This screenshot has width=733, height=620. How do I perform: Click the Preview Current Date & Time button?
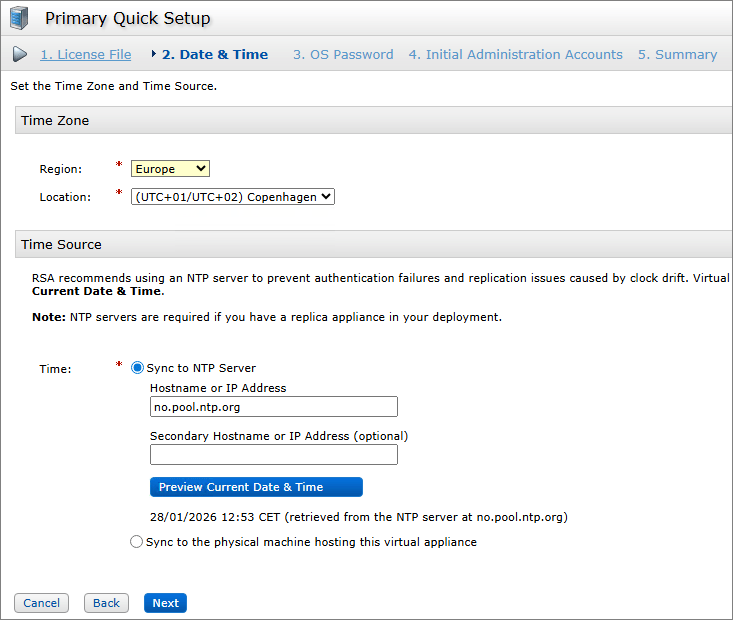(x=256, y=487)
